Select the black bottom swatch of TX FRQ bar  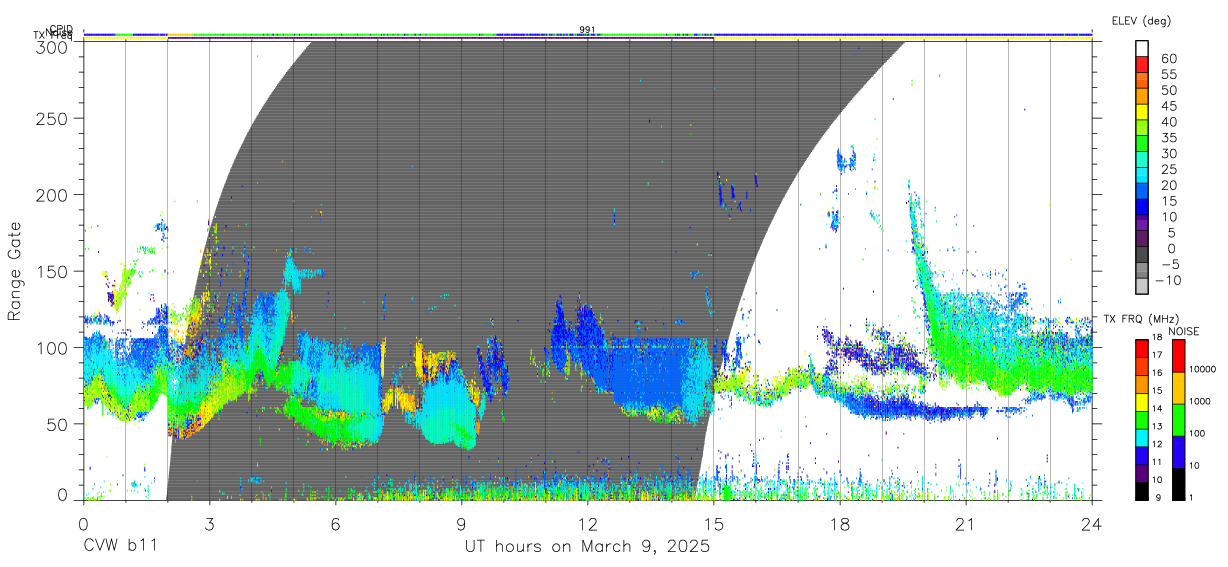click(x=1142, y=490)
